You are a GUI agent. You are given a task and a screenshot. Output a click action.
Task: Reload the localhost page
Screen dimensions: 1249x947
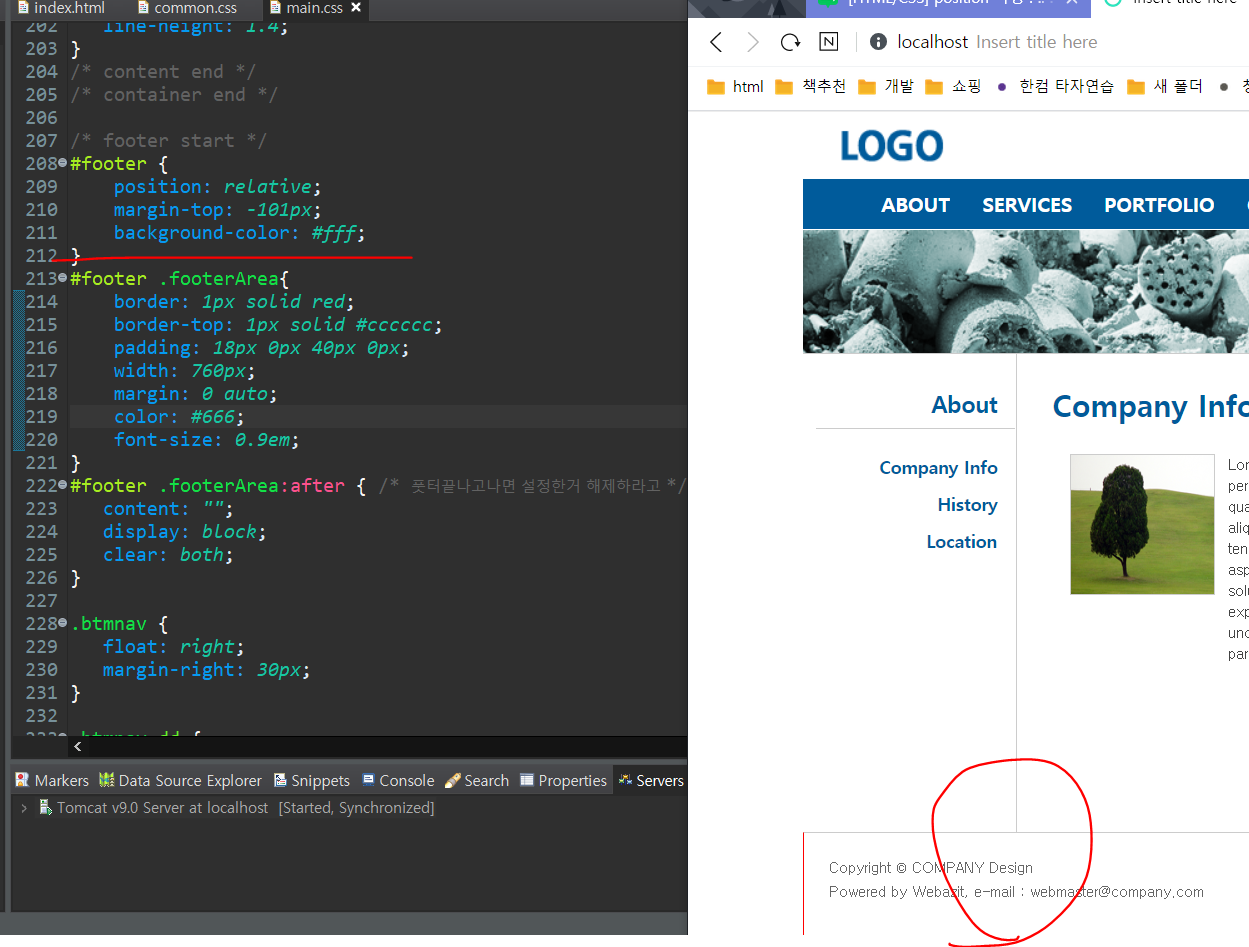(x=791, y=42)
